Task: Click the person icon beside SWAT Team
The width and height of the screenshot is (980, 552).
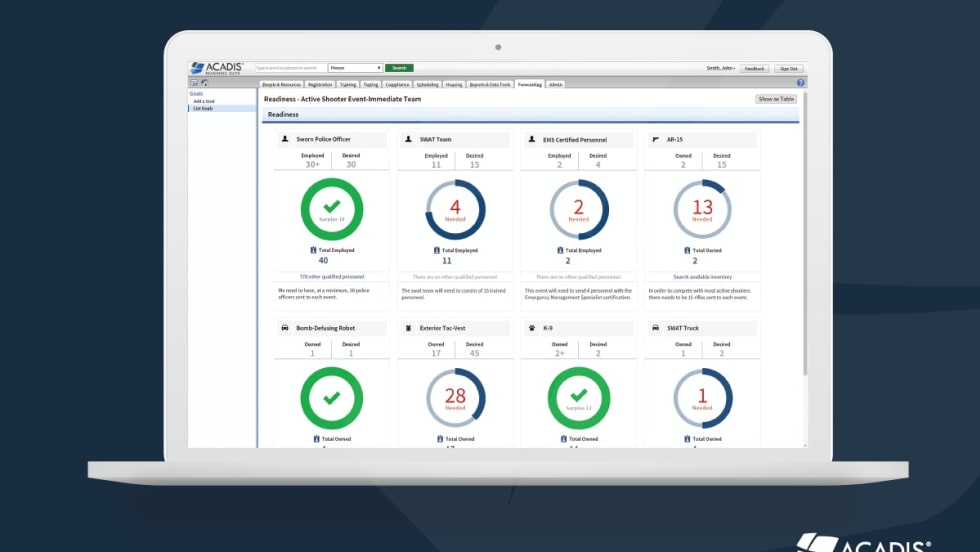Action: point(409,140)
